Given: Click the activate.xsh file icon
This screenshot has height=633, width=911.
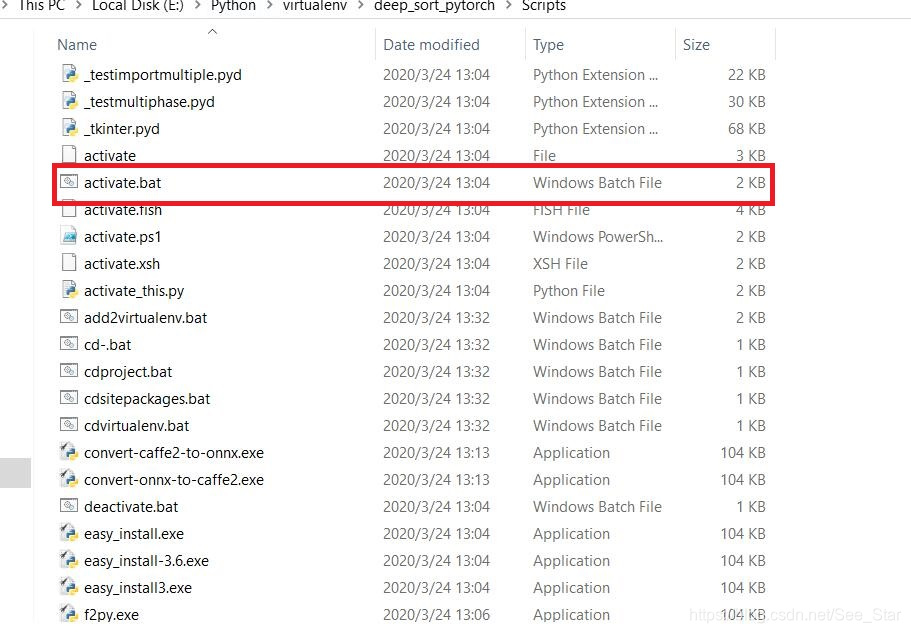Looking at the screenshot, I should [69, 262].
